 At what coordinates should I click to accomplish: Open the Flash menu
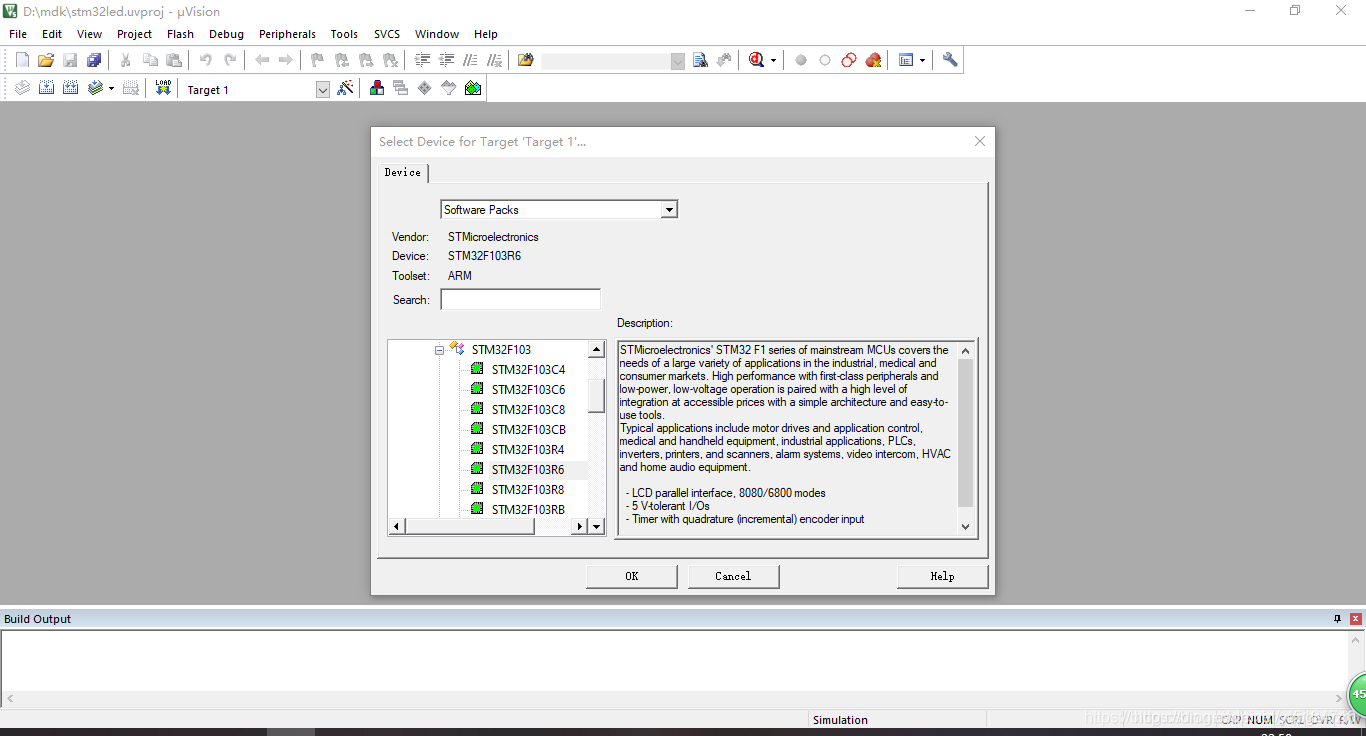(x=180, y=34)
